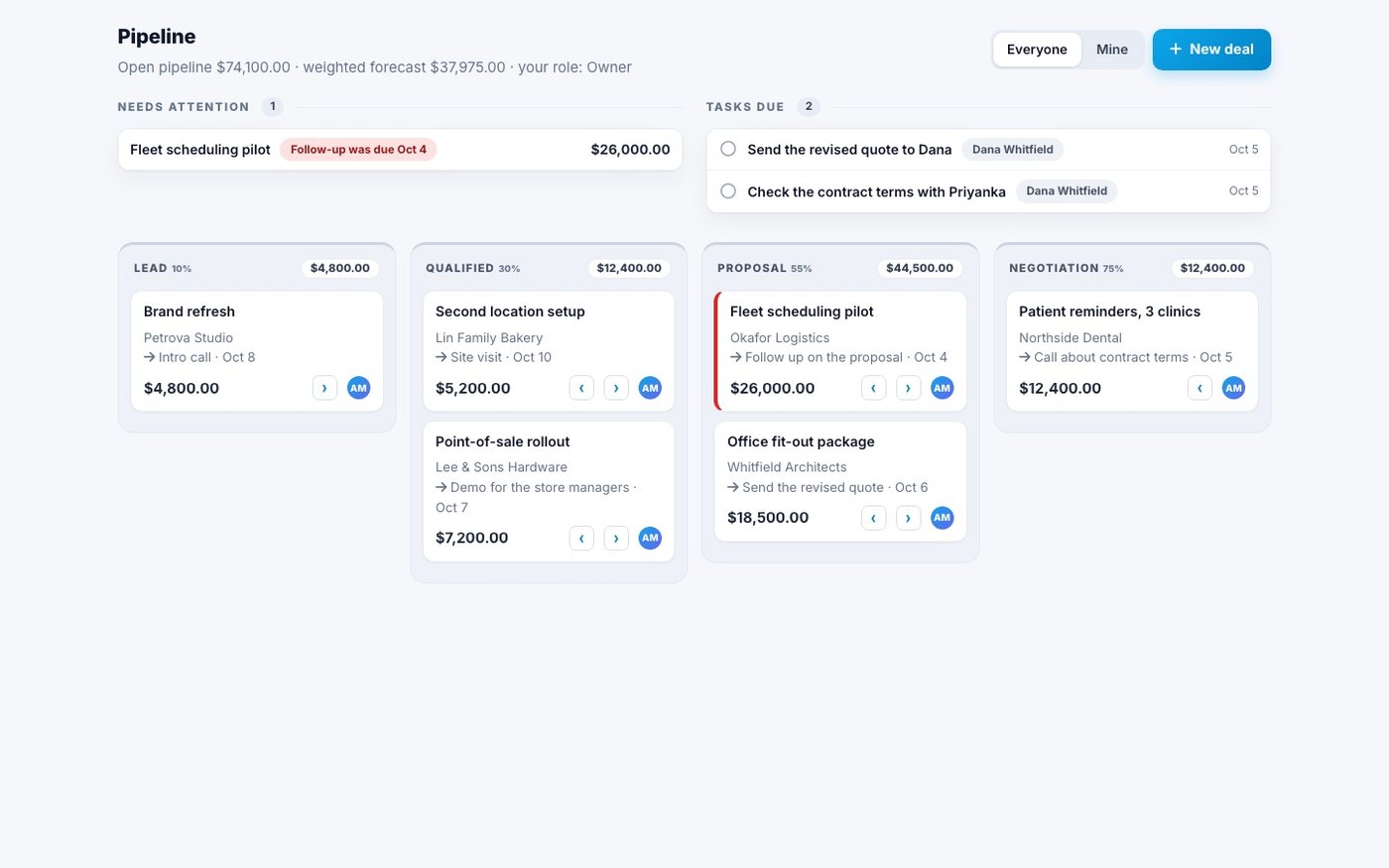Open the Second location setup deal
This screenshot has width=1389, height=868.
pos(549,351)
